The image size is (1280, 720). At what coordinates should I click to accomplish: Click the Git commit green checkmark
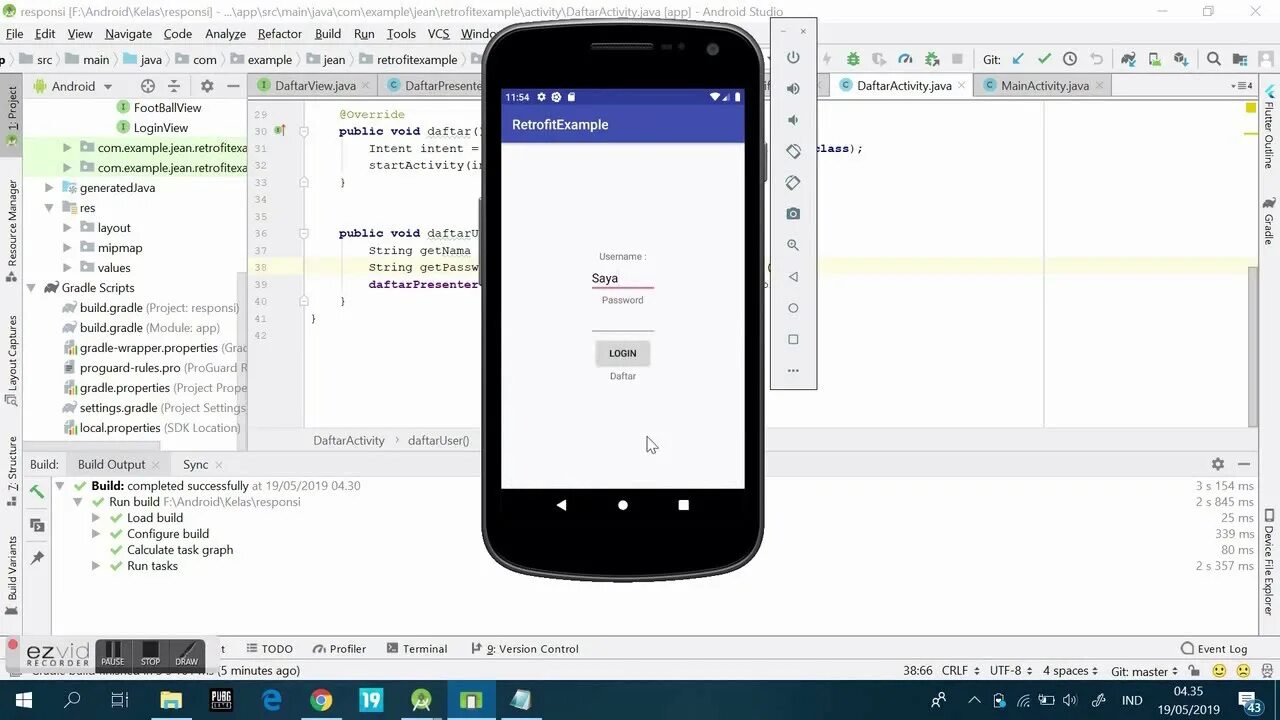pos(1044,59)
